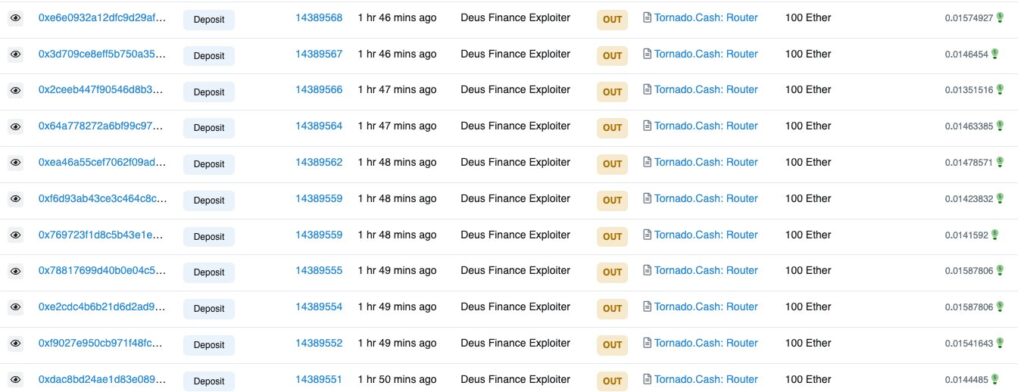The height and width of the screenshot is (392, 1024).
Task: Click OUT tag on 0x769723f1d8c5b43e1e row
Action: point(612,237)
